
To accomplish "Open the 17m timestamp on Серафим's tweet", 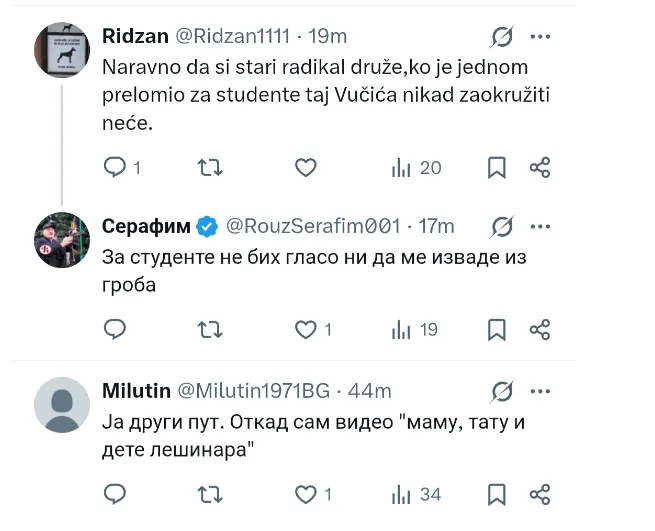I will point(436,226).
